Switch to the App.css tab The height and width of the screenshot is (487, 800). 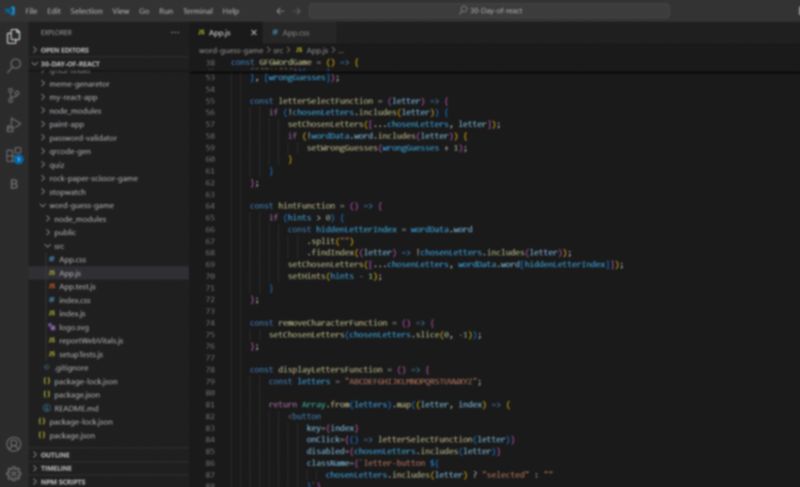(295, 33)
